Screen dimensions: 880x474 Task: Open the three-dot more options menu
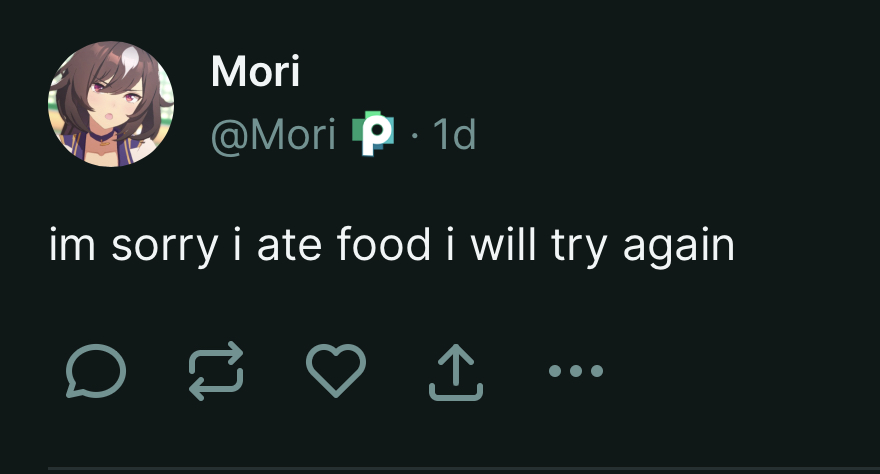click(576, 371)
